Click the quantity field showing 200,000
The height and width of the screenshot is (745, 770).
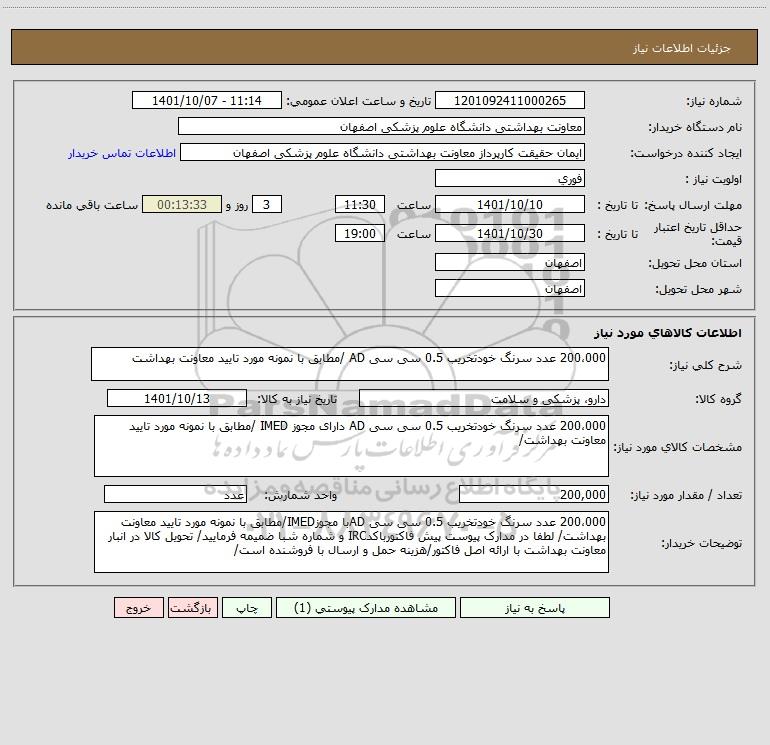534,495
